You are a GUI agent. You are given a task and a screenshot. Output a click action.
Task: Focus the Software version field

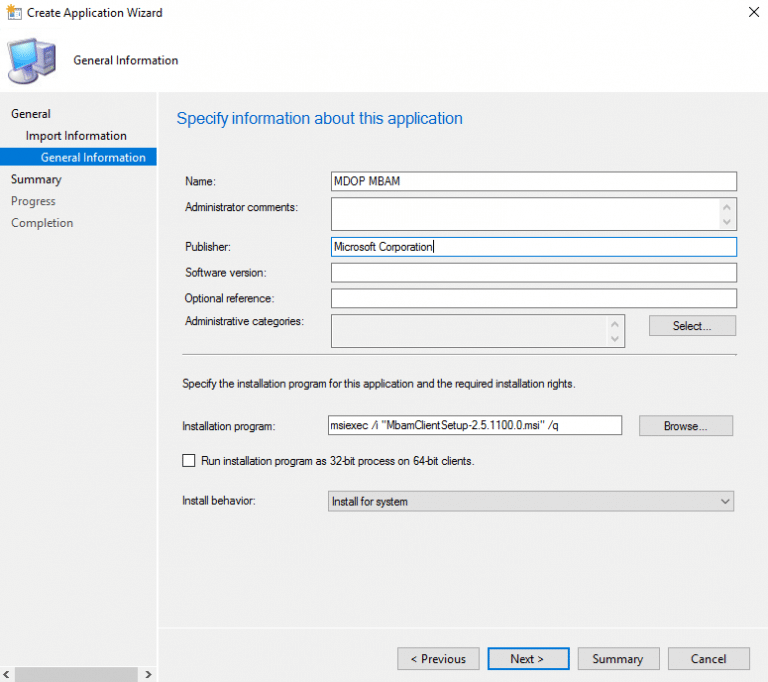point(533,273)
